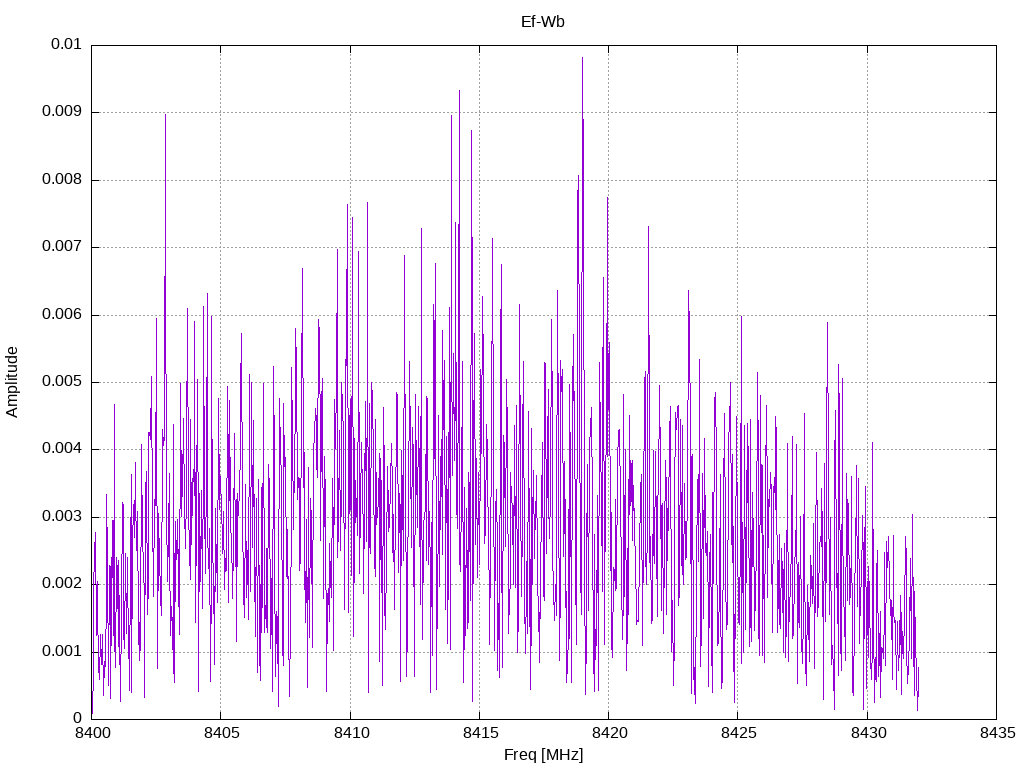Click the 0.003 y-axis tick label
The height and width of the screenshot is (768, 1024).
62,517
